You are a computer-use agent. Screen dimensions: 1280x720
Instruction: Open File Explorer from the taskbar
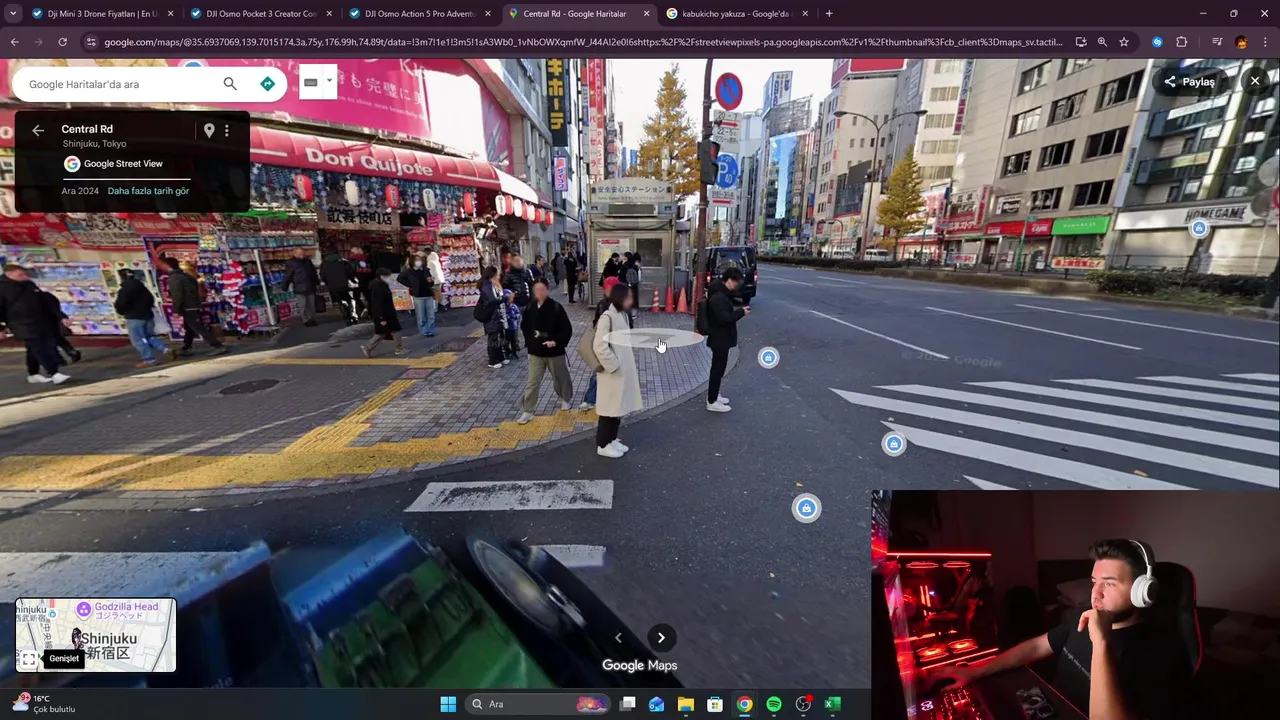point(685,704)
